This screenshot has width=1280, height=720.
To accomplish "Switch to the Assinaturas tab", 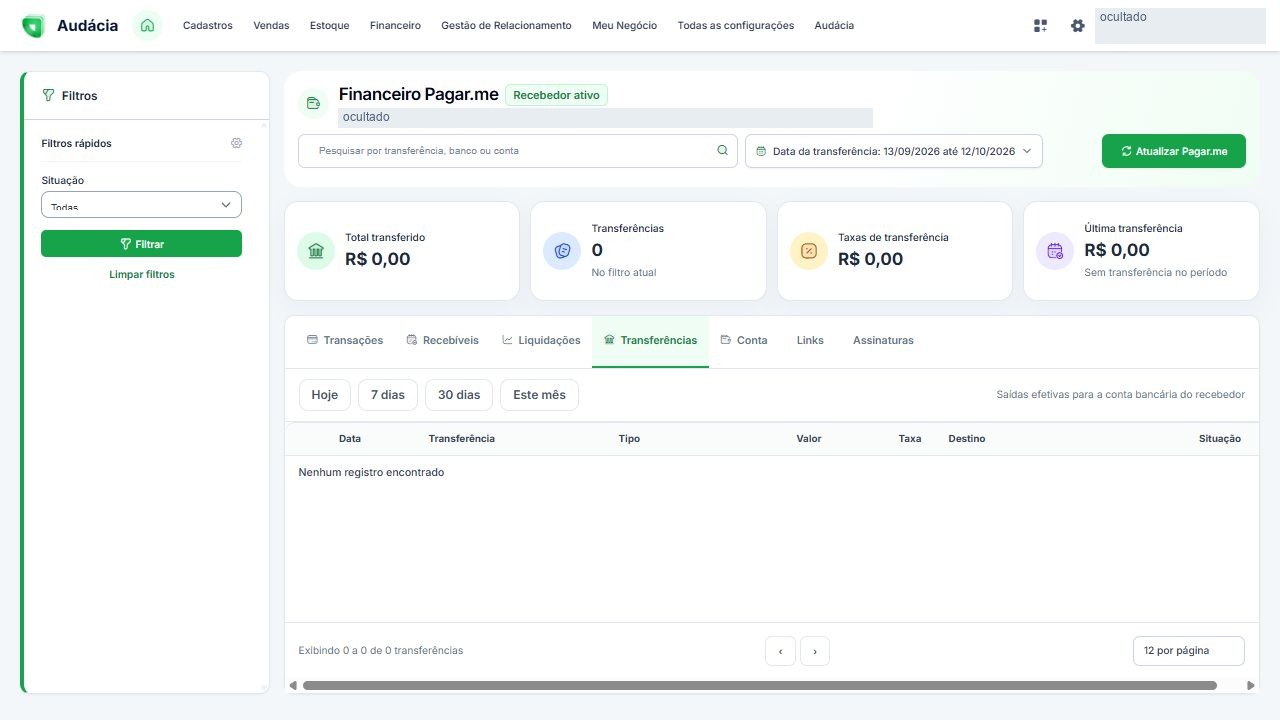I will tap(883, 341).
